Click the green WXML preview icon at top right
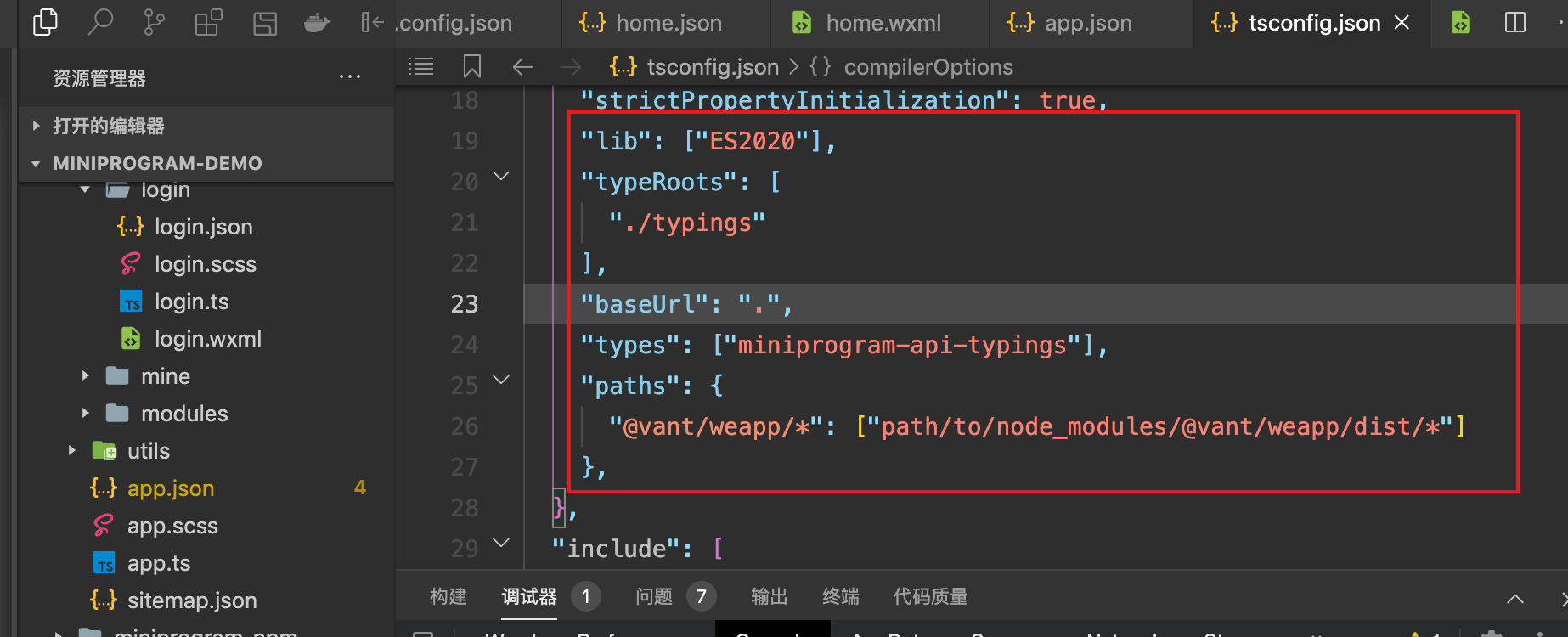This screenshot has width=1568, height=637. 1461,22
